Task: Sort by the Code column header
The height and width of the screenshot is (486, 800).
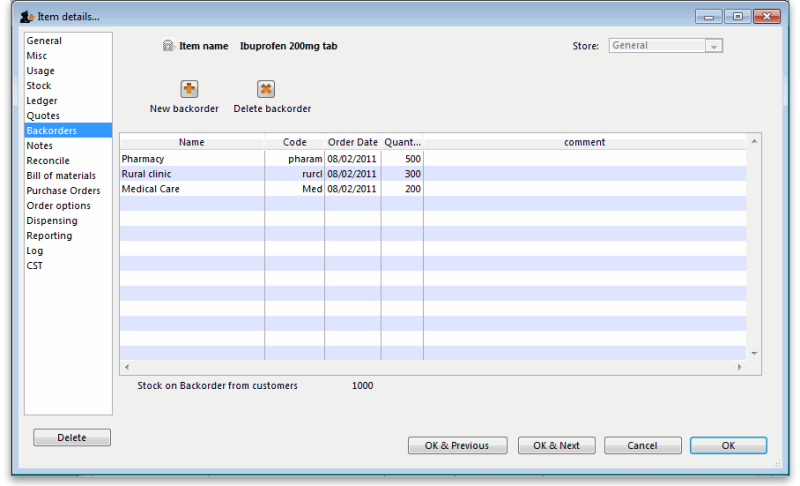Action: point(294,142)
